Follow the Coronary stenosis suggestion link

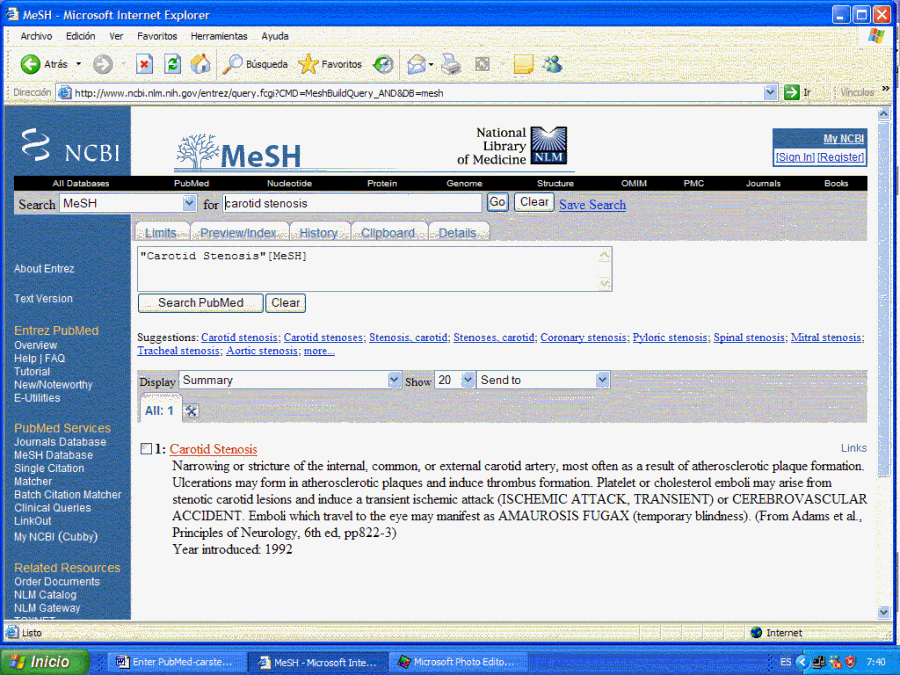tap(583, 338)
